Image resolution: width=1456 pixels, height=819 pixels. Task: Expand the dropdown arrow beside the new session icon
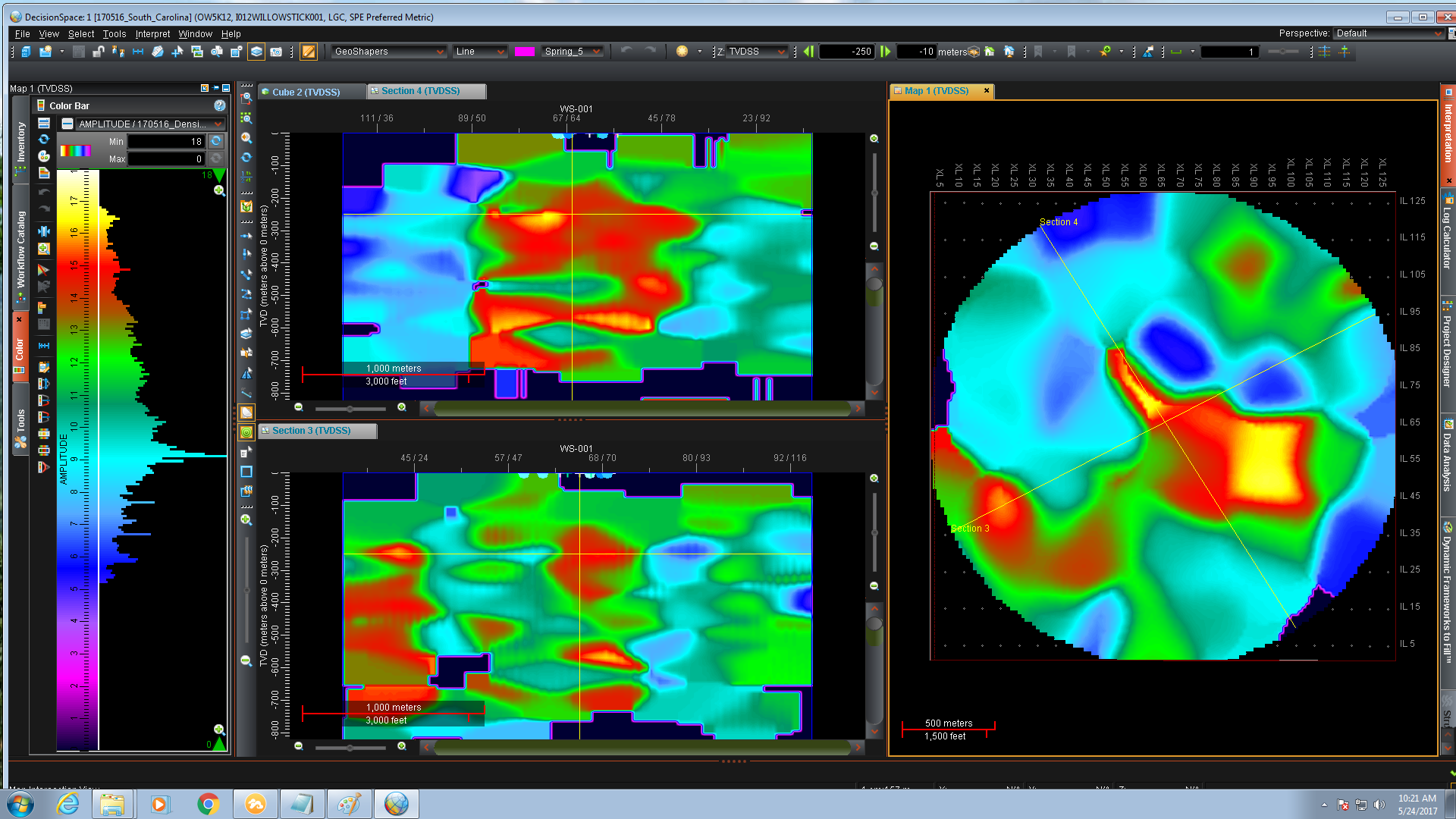coord(61,52)
